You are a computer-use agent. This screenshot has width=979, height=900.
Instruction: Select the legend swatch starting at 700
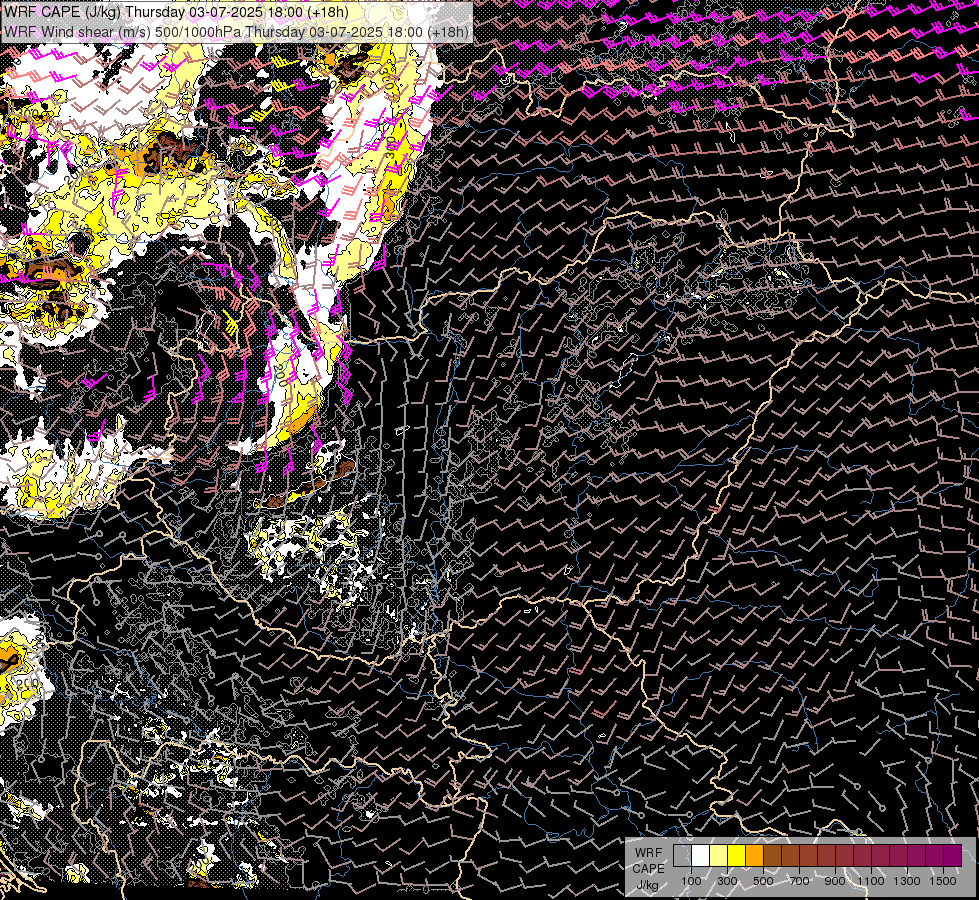coord(809,855)
